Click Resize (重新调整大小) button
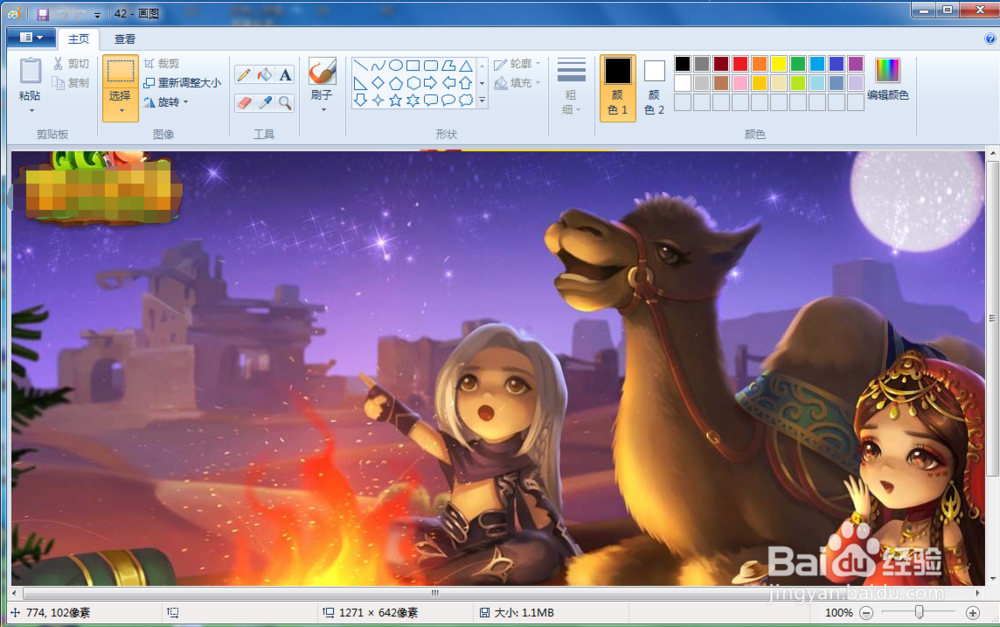Screen dimensions: 1000x627 (x=182, y=83)
